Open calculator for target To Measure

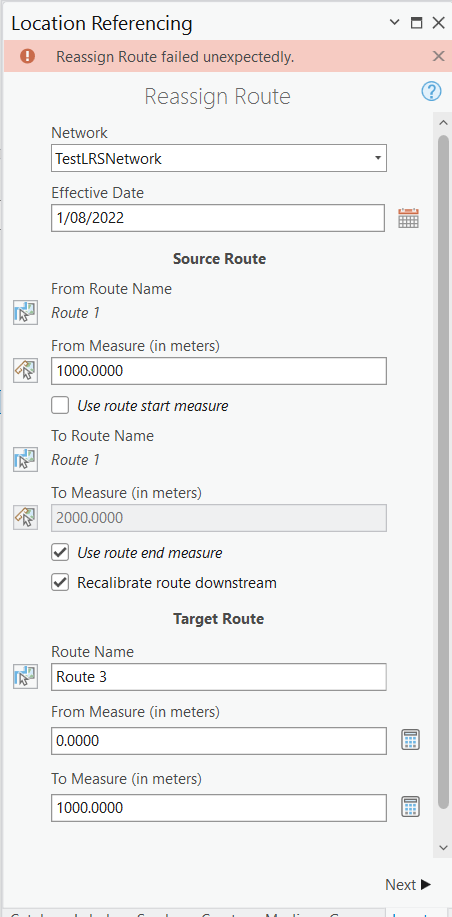point(410,807)
